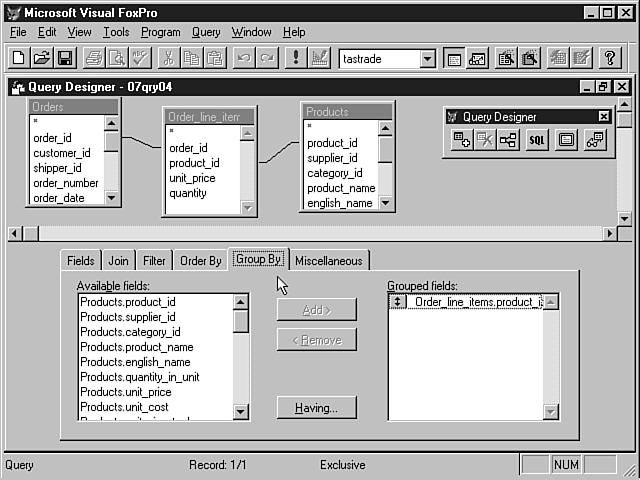Click the Open folder toolbar icon
The width and height of the screenshot is (640, 480).
pos(42,59)
